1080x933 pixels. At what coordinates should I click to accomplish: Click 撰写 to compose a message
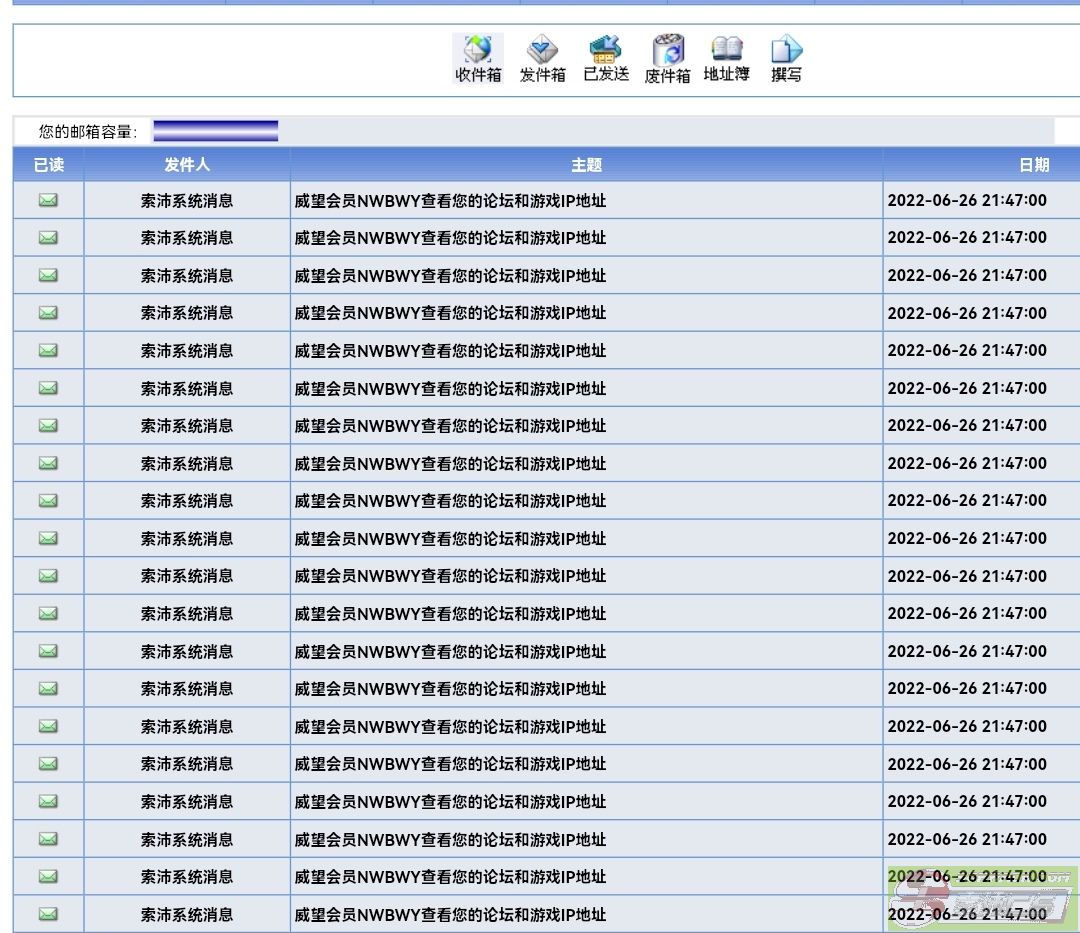[x=786, y=58]
